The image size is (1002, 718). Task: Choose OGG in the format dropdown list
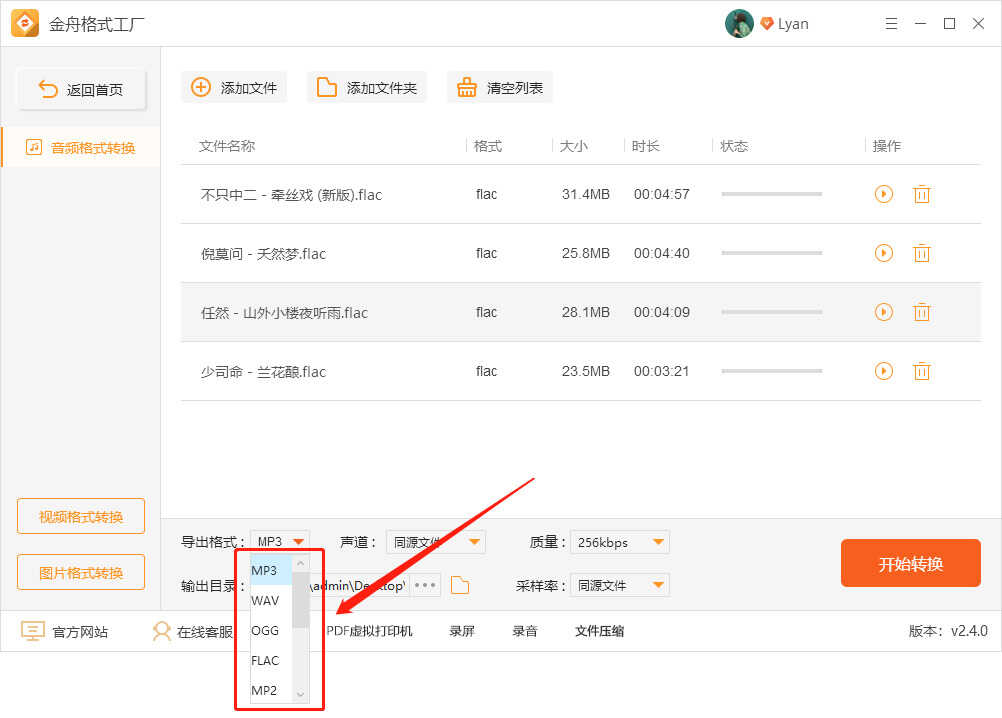click(266, 631)
